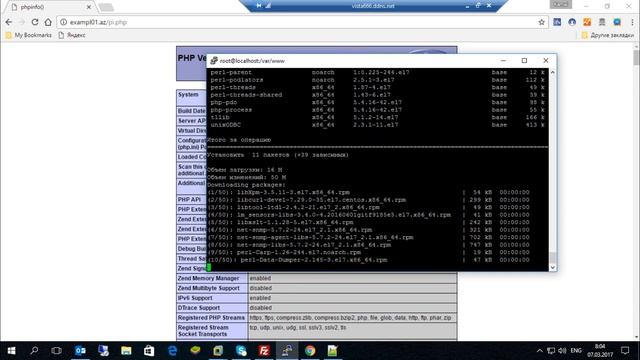Show hidden system tray icons
Screen dimensions: 640x360
pyautogui.click(x=540, y=350)
